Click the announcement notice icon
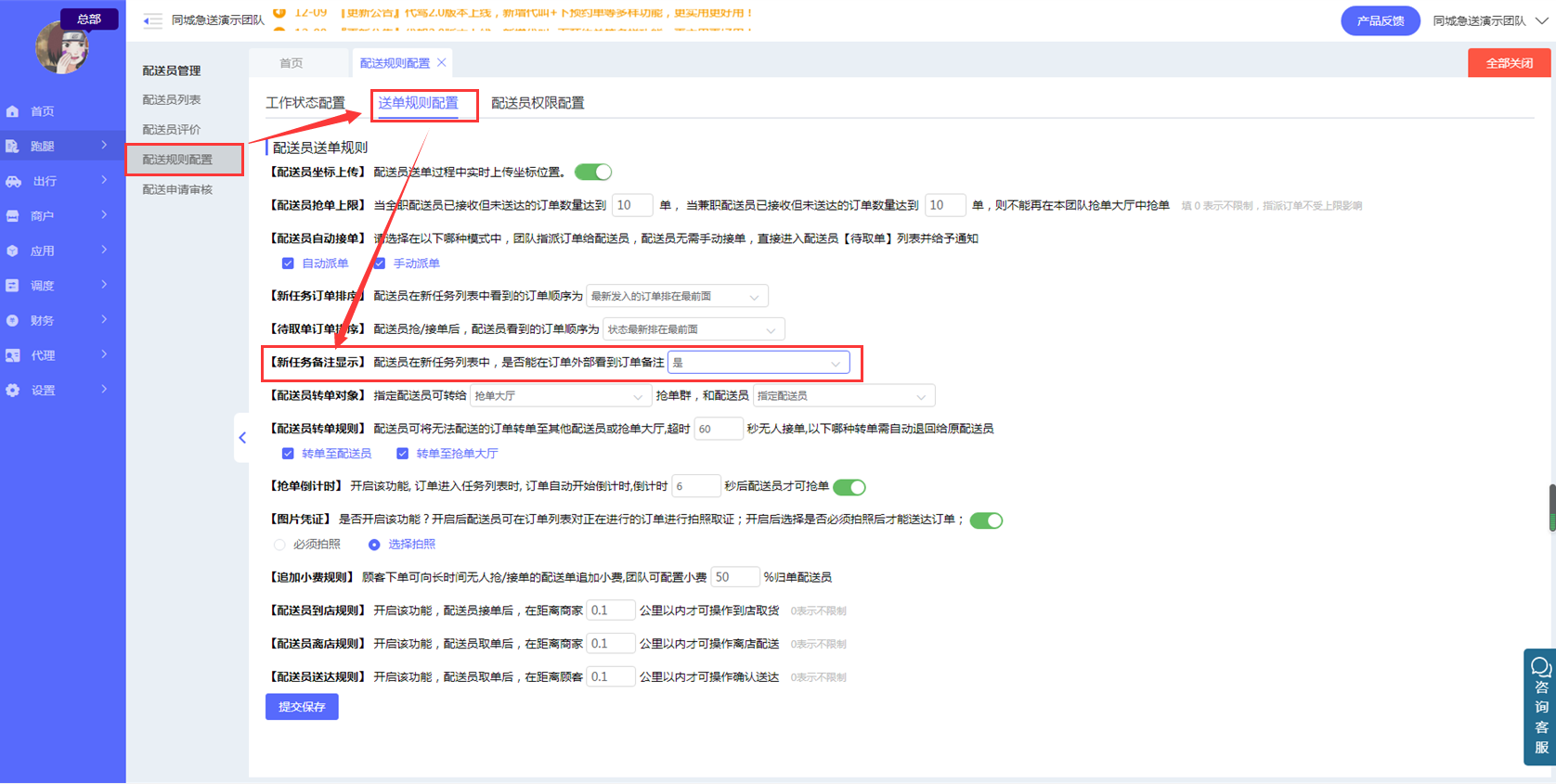1556x784 pixels. click(279, 13)
